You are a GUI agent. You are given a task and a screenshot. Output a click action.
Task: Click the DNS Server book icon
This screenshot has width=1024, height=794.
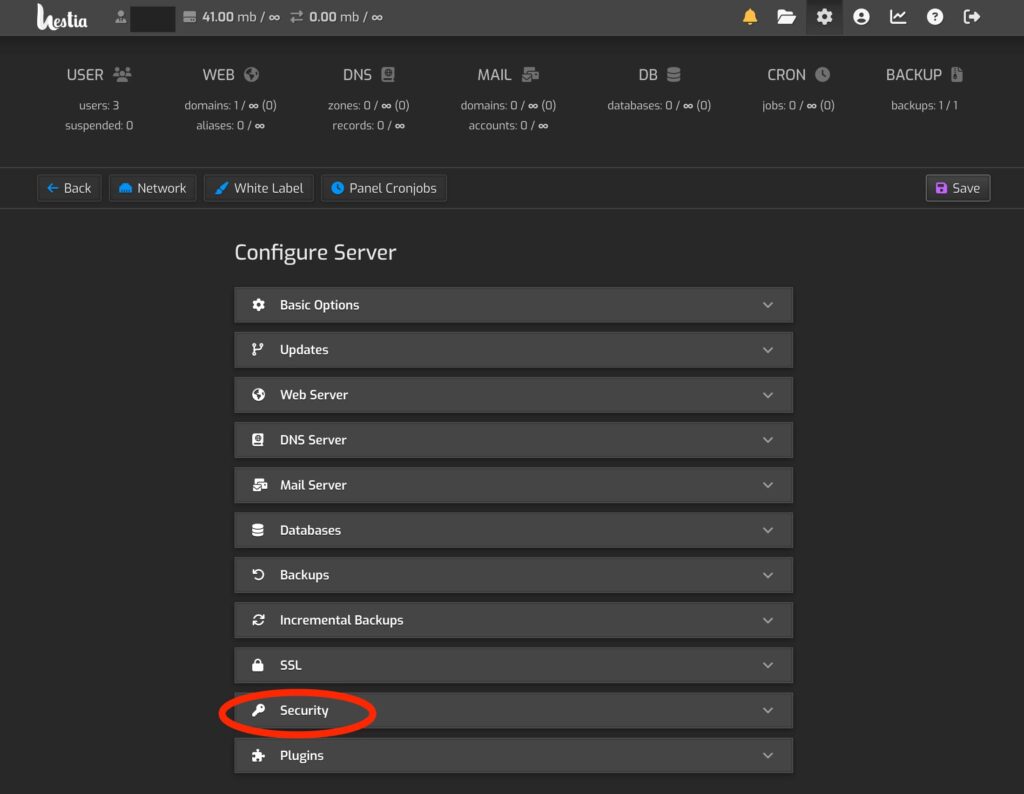(258, 440)
